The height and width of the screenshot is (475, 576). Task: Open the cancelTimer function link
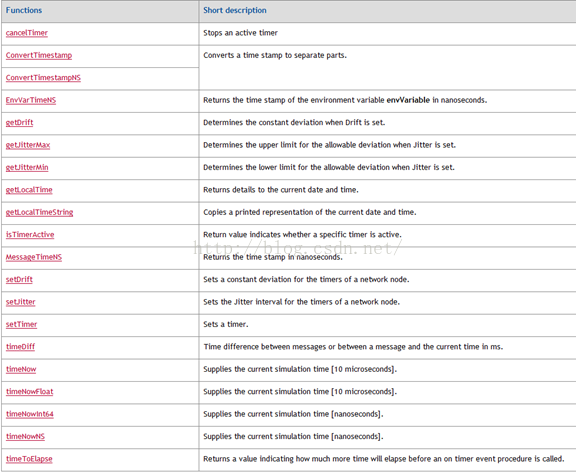[27, 33]
